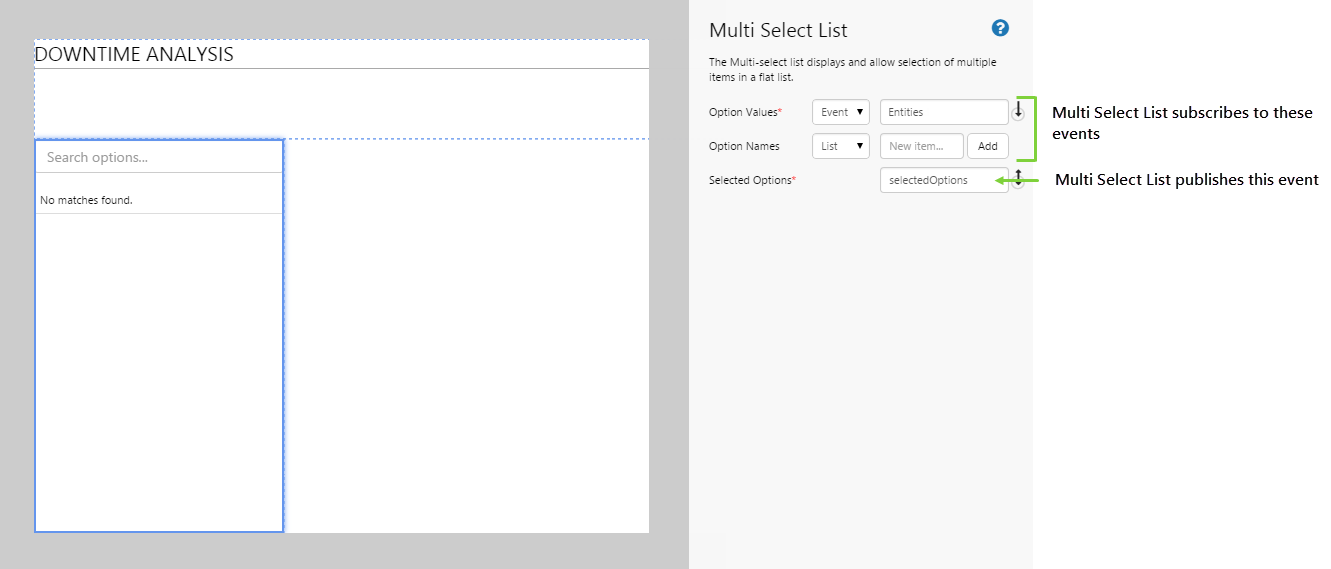Click the Search options box
This screenshot has height=569, width=1331.
point(159,158)
